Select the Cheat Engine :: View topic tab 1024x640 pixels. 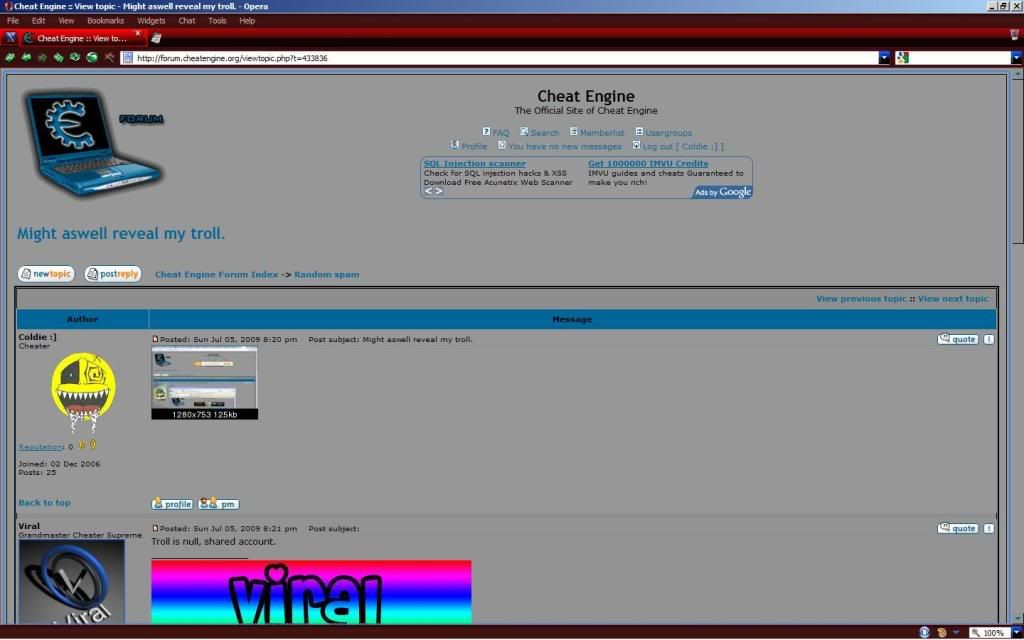pos(80,38)
